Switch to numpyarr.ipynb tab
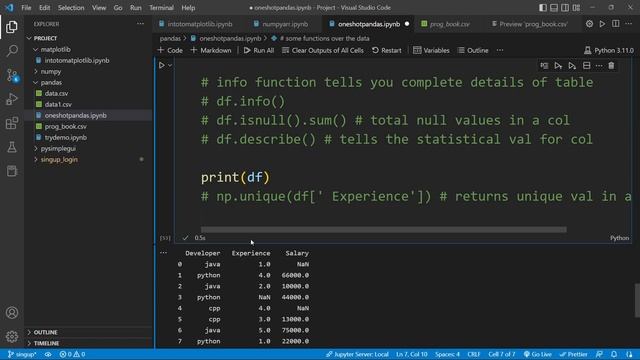This screenshot has width=640, height=360. click(285, 24)
